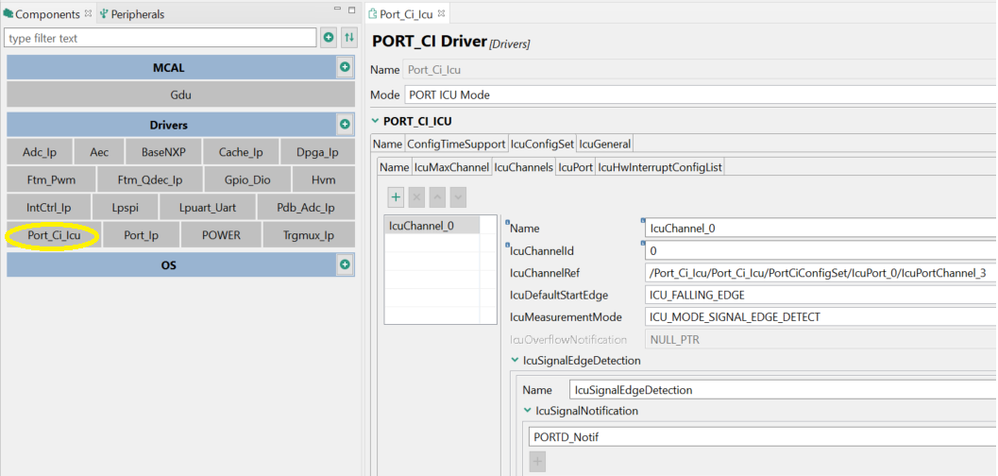Move IcuChannel down with arrow icon
The width and height of the screenshot is (998, 476).
457,197
